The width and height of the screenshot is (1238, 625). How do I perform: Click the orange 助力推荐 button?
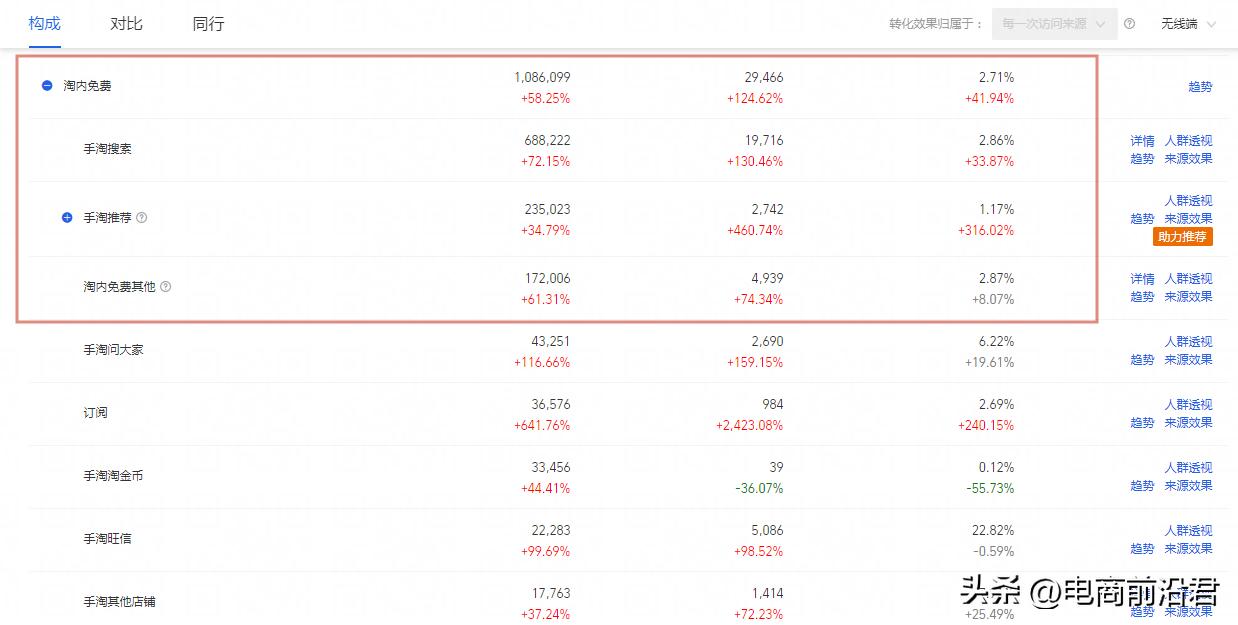point(1183,237)
